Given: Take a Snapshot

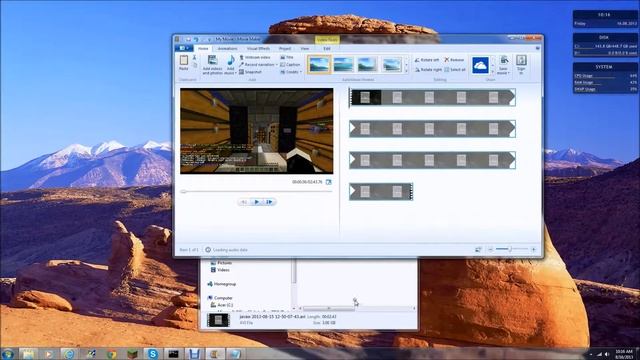Looking at the screenshot, I should click(x=250, y=72).
